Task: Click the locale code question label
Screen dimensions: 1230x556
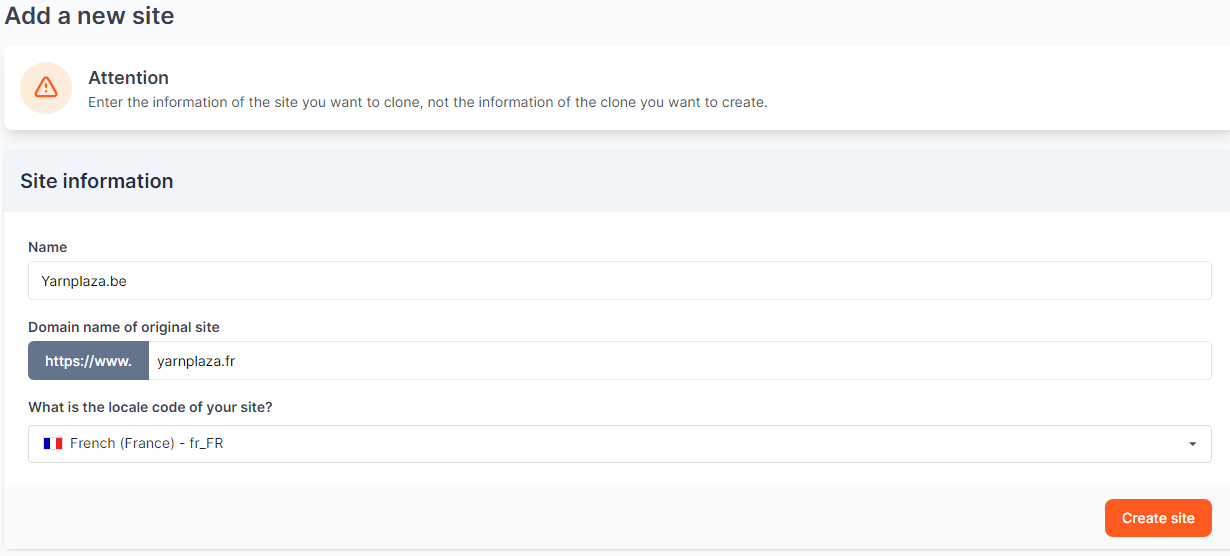Action: 150,408
